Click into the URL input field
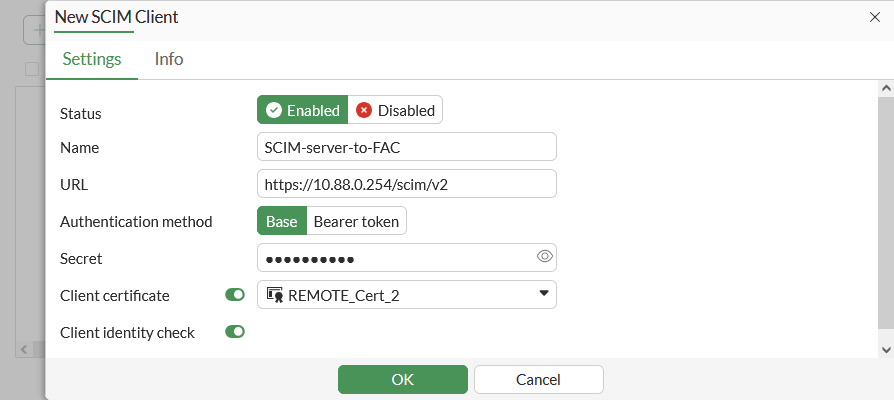Image resolution: width=894 pixels, height=400 pixels. click(x=406, y=184)
